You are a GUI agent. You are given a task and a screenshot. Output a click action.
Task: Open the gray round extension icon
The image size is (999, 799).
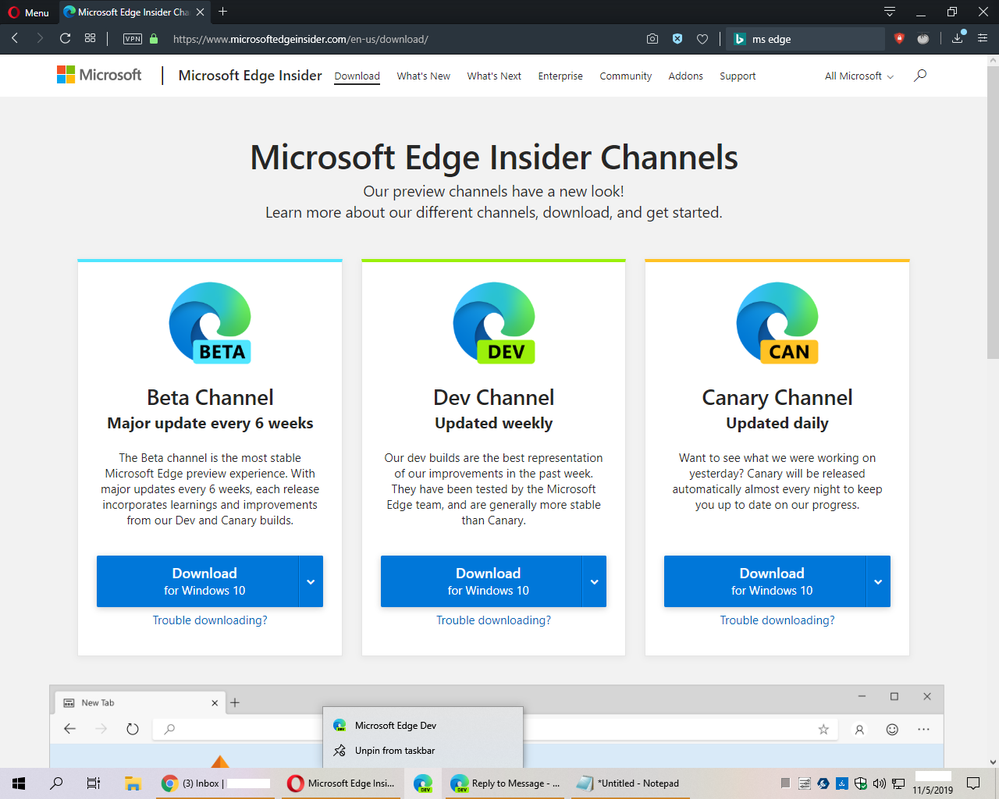[923, 39]
